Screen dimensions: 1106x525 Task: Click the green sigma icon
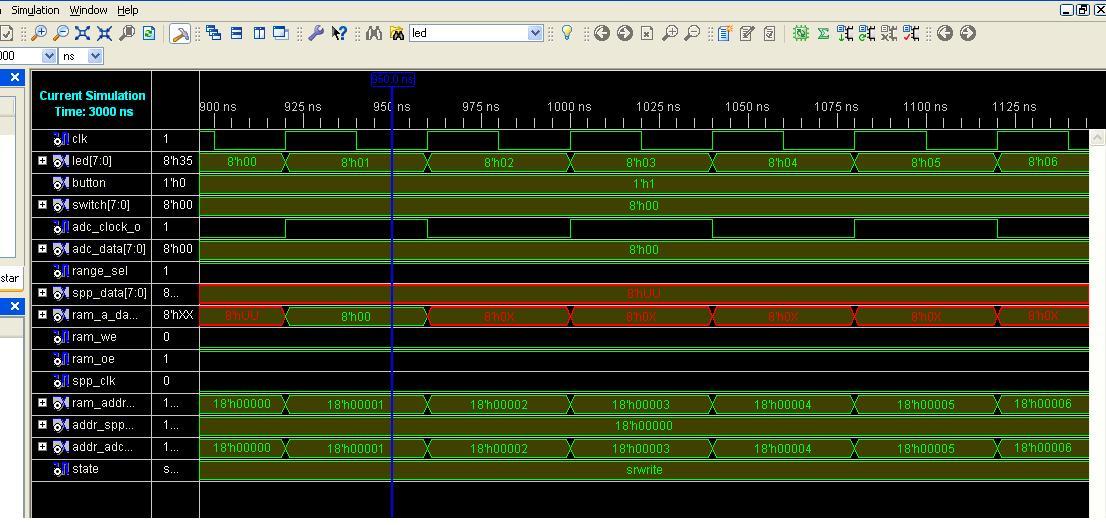click(823, 33)
